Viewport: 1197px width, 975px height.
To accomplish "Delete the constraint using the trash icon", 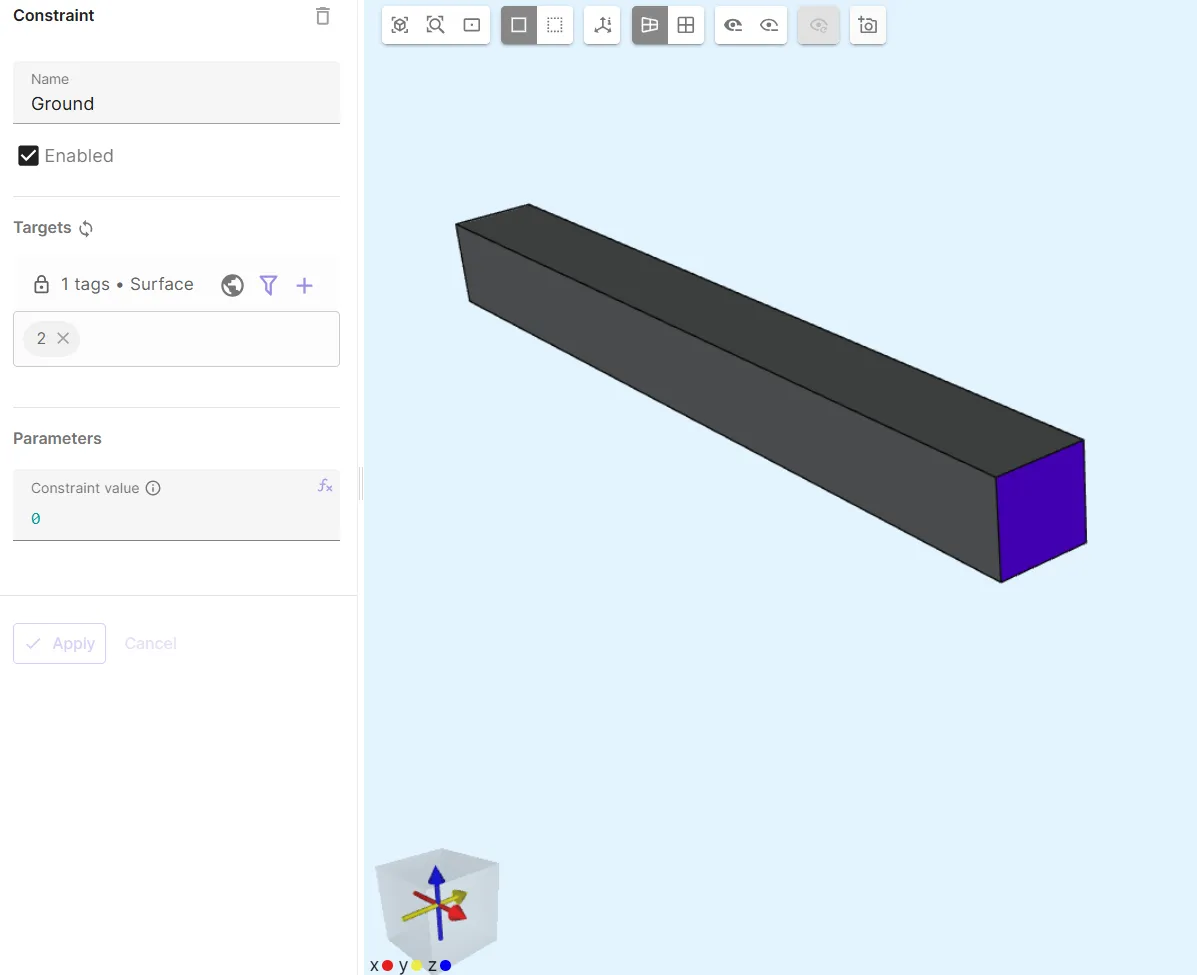I will [322, 16].
